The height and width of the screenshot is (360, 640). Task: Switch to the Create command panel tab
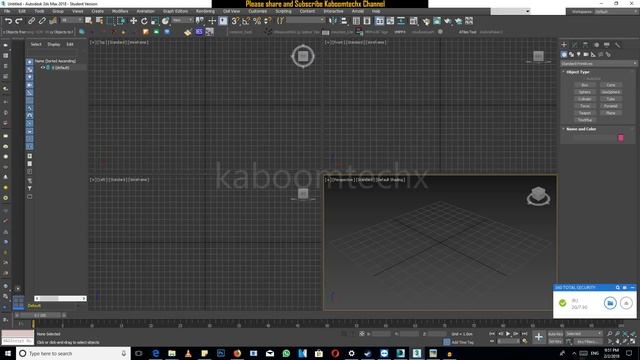click(x=564, y=45)
